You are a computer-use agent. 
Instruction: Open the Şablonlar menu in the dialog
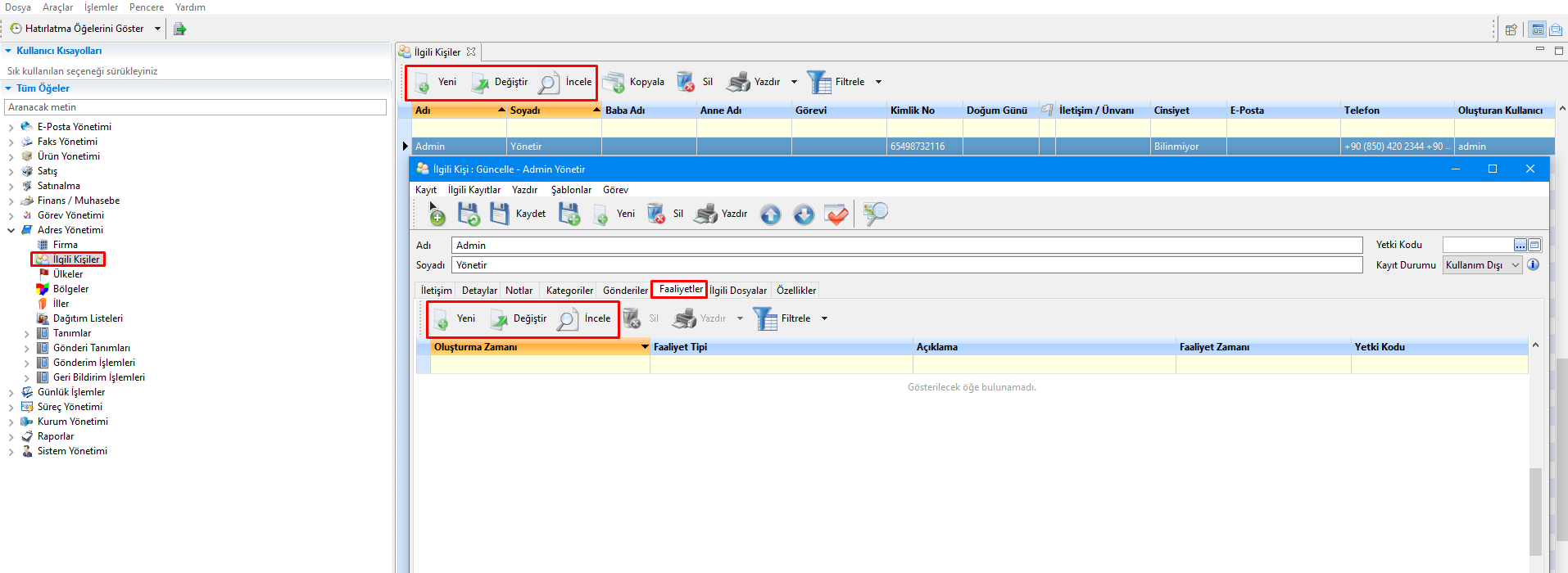(571, 190)
